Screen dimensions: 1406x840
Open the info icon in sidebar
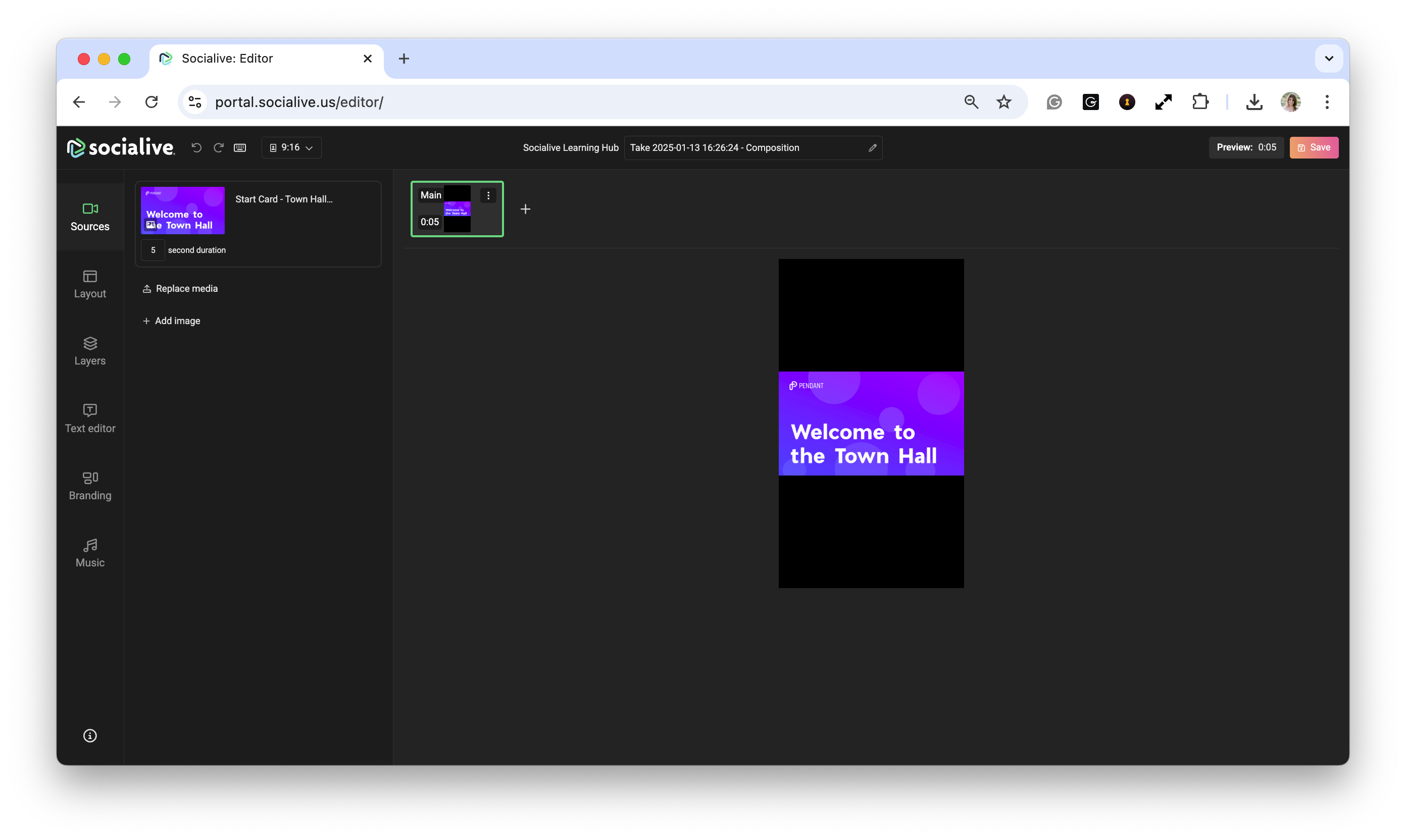(x=90, y=736)
